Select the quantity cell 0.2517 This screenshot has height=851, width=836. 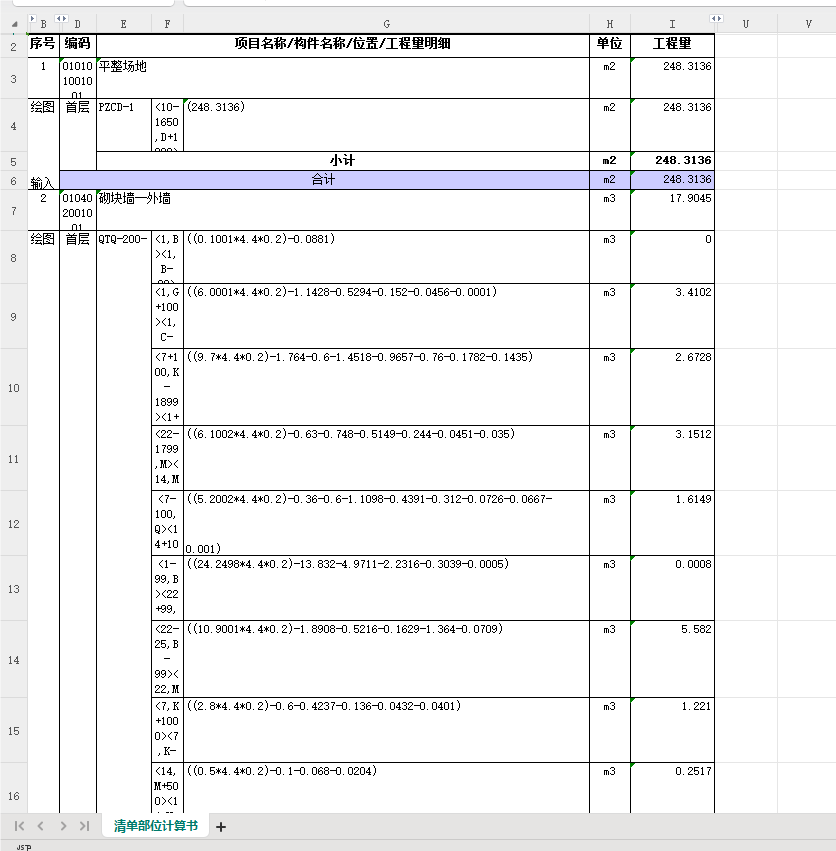(672, 788)
